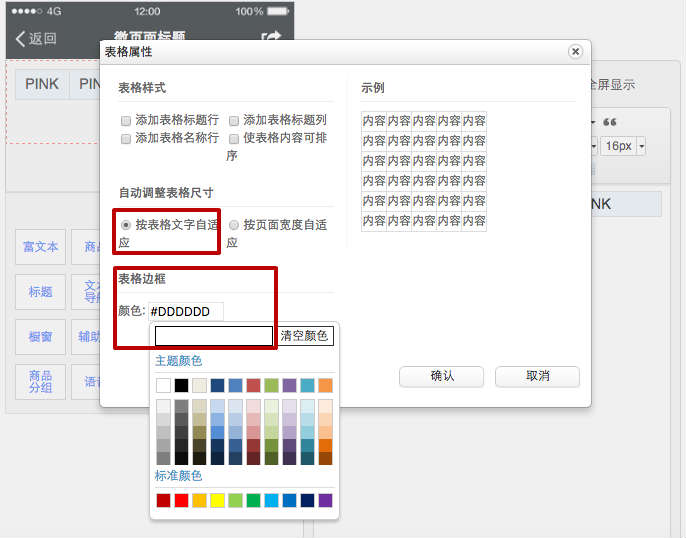Confirm the dialog with the 确认 button
The image size is (686, 538).
[441, 376]
